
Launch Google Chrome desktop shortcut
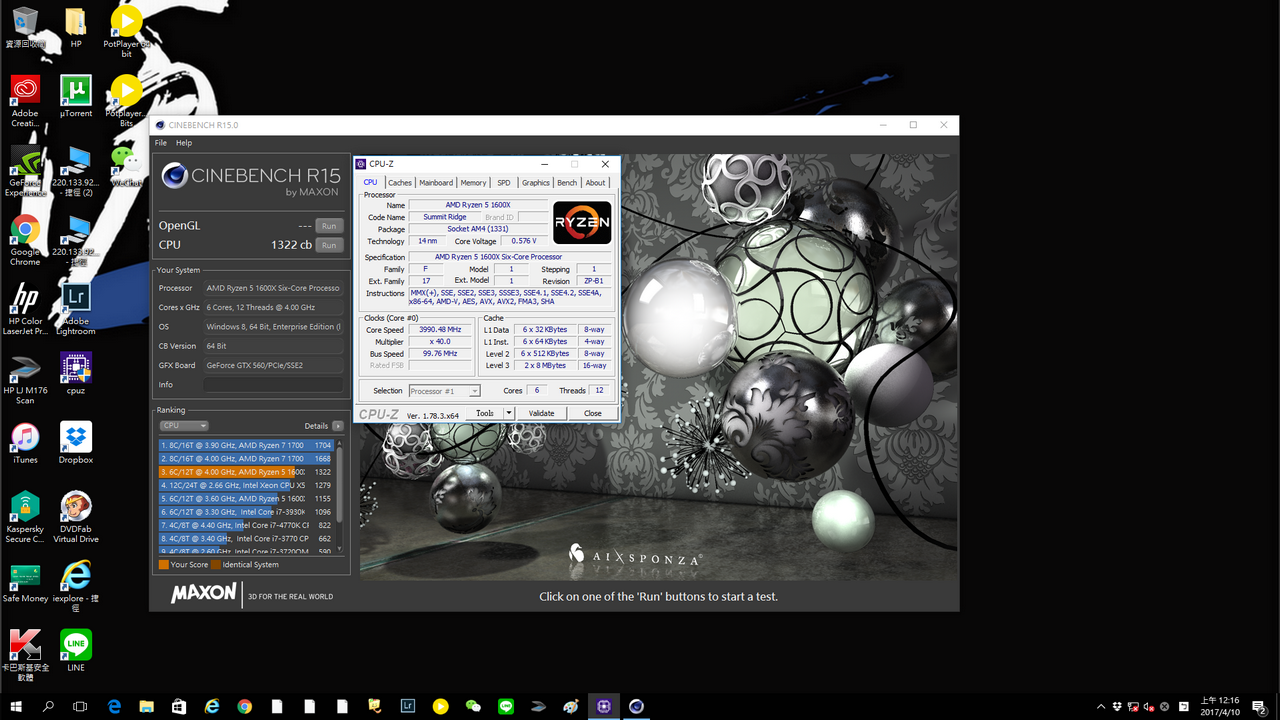[x=25, y=240]
